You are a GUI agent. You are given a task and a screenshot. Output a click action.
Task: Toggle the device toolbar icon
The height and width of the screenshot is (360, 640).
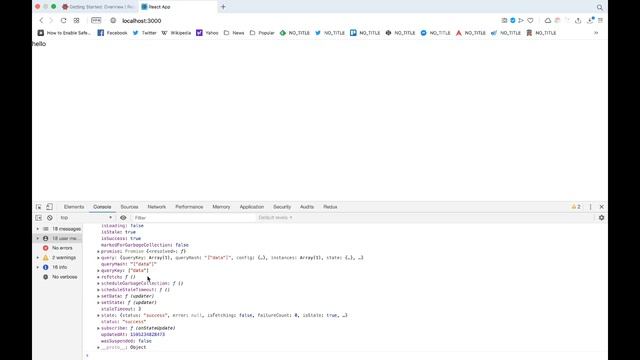(x=49, y=207)
